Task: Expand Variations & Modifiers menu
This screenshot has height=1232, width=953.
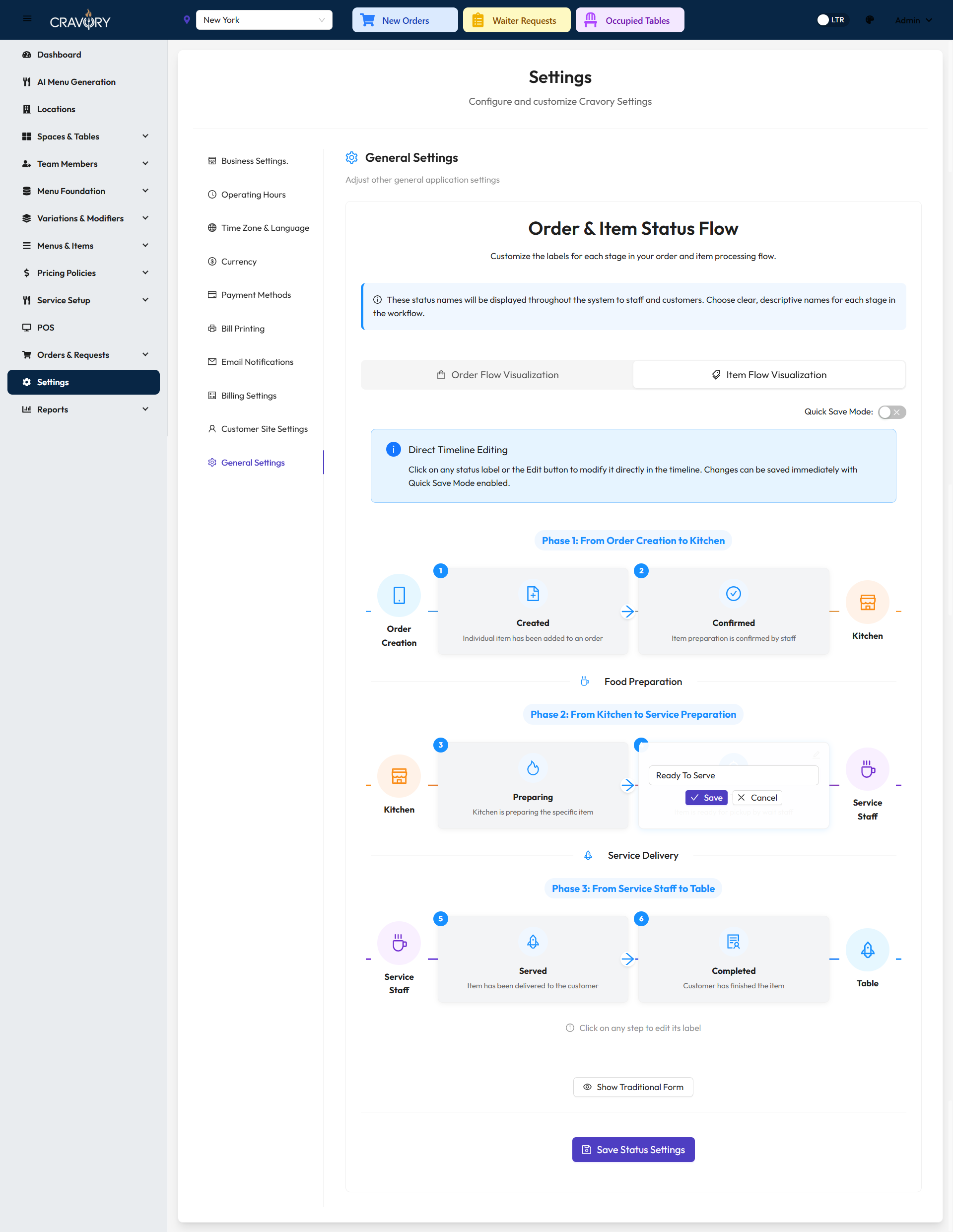Action: pos(83,218)
